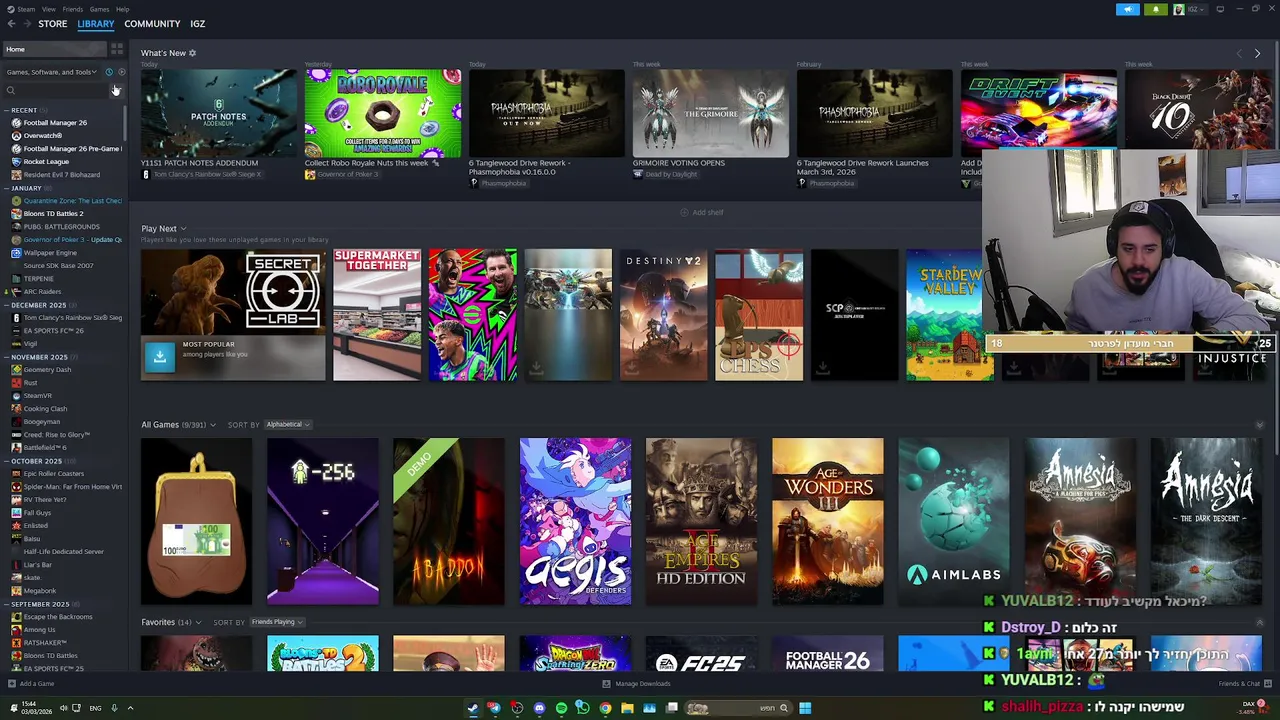This screenshot has width=1280, height=720.
Task: Open the IGZ profile tab
Action: click(198, 24)
